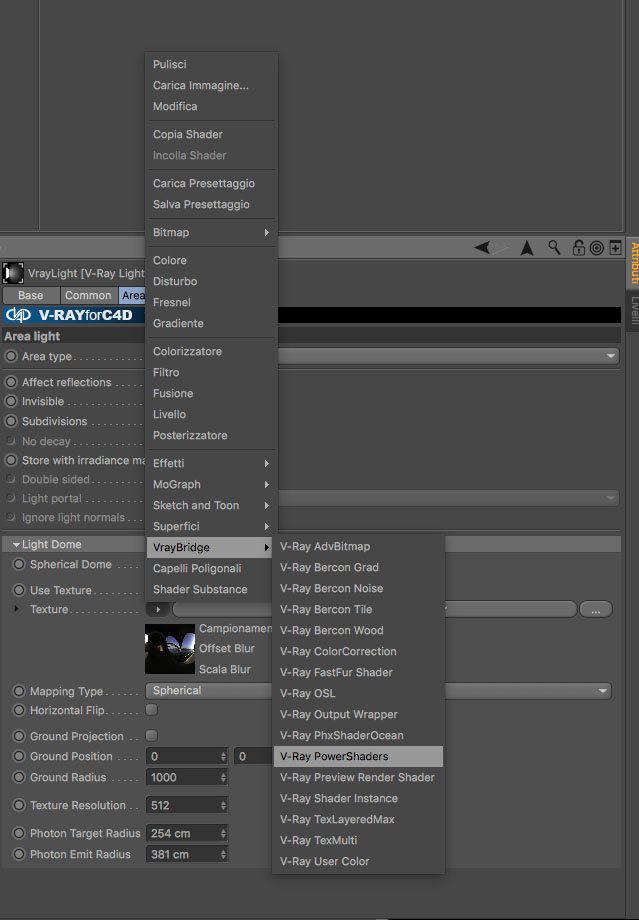639x920 pixels.
Task: Click the target mode icon
Action: (x=597, y=248)
